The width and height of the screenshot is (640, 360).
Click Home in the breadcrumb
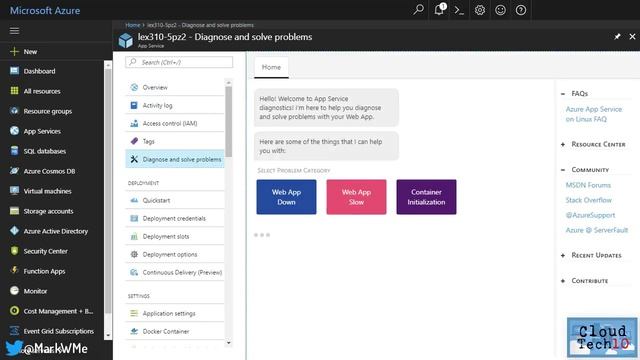(133, 25)
